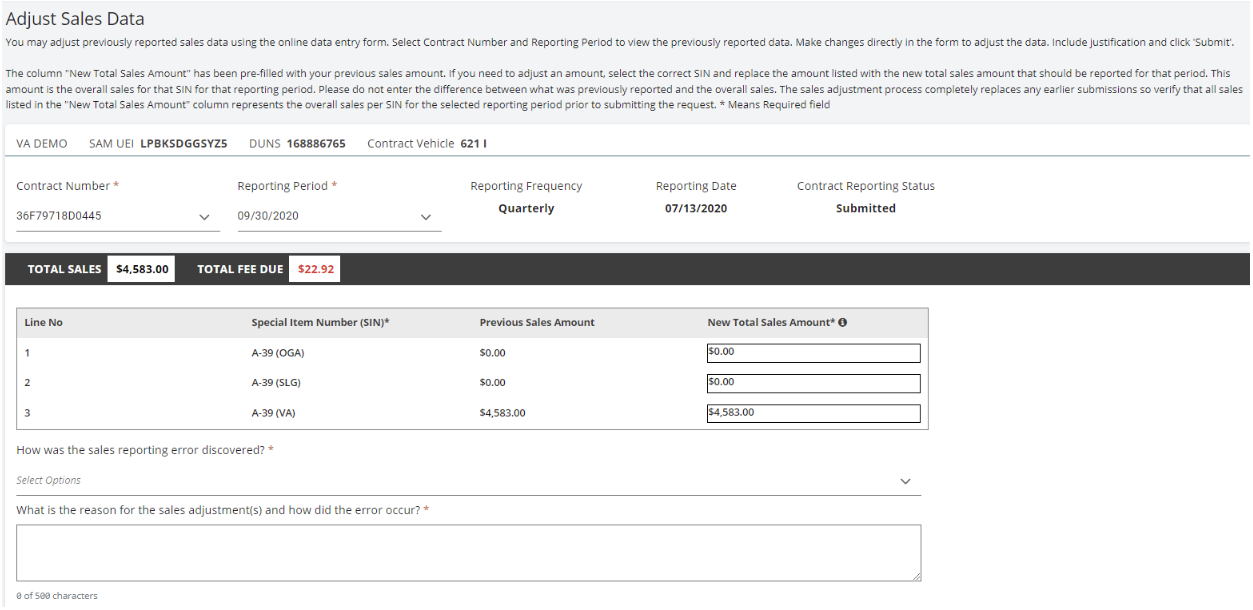Click the 'Adjust Sales Data' heading
Viewport: 1253px width, 610px height.
(75, 18)
